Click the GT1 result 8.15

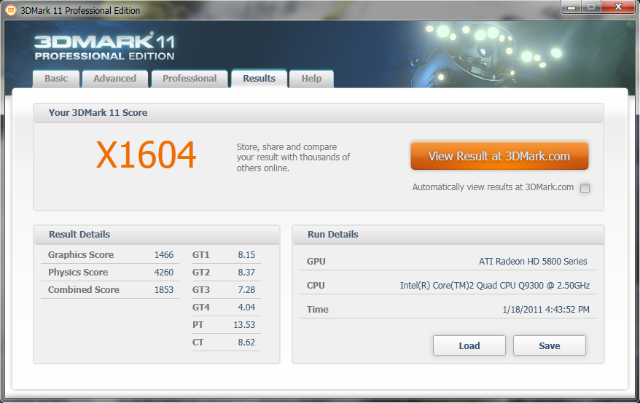click(x=247, y=255)
